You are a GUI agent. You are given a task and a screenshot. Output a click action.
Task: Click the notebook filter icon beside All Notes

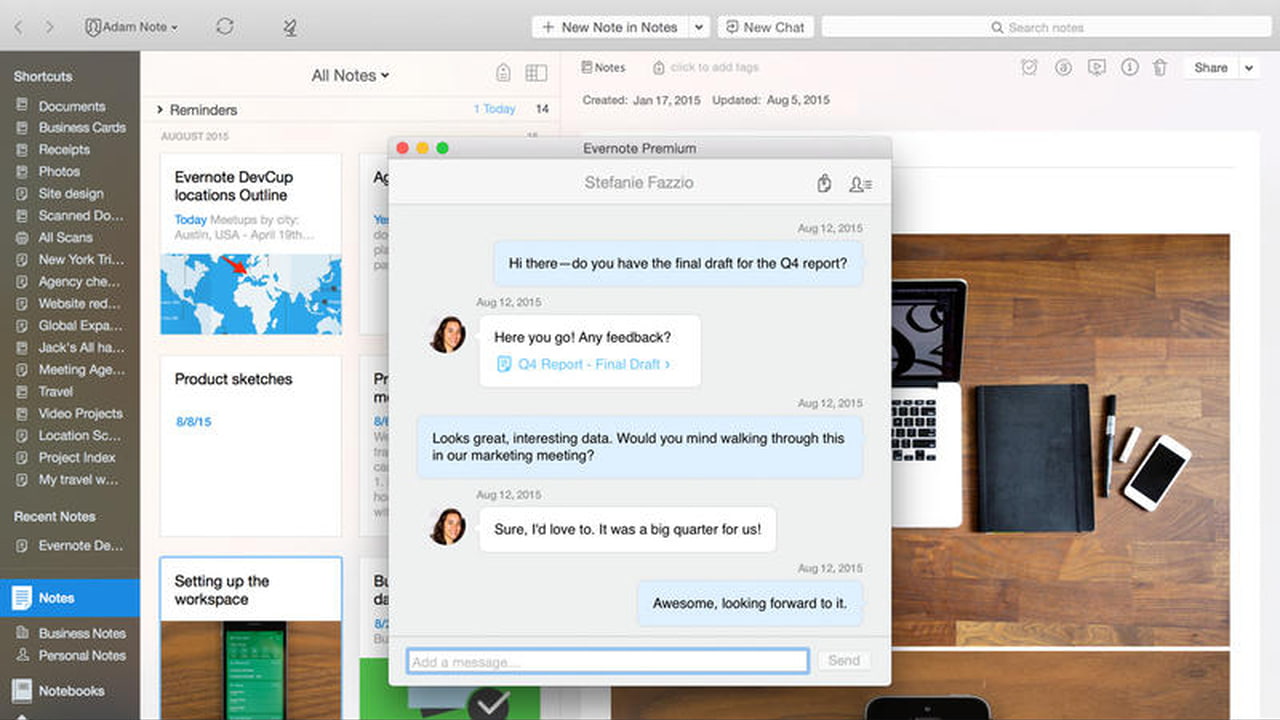point(504,73)
